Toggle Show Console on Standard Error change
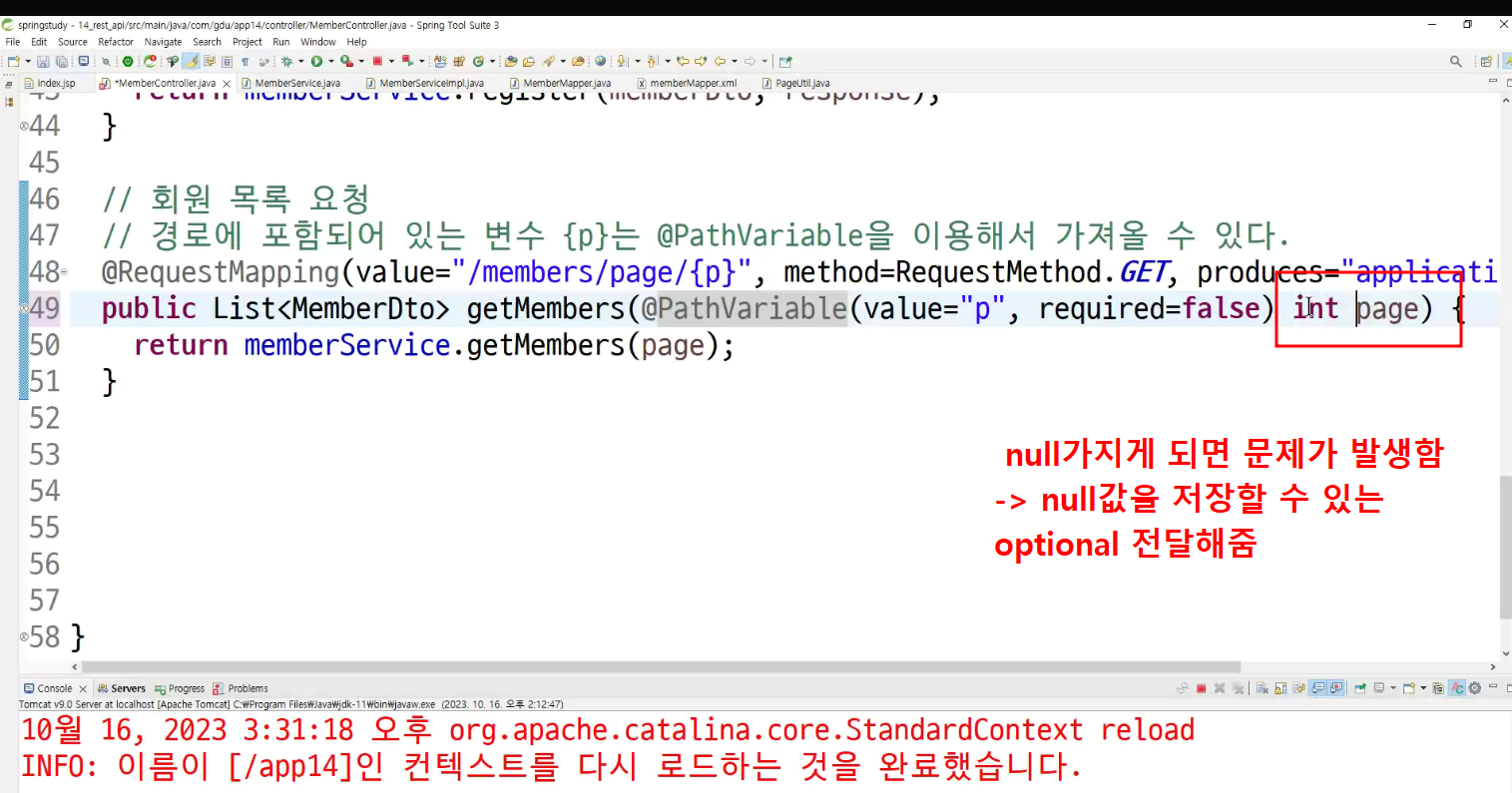Viewport: 1512px width, 793px height. pos(1336,688)
